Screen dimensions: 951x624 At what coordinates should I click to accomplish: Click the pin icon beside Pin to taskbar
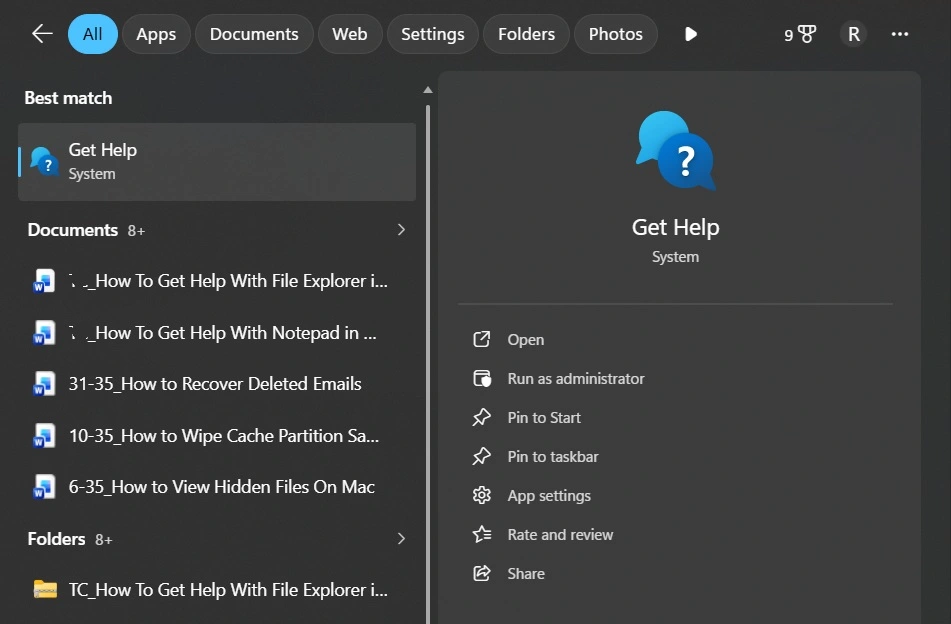coord(482,456)
